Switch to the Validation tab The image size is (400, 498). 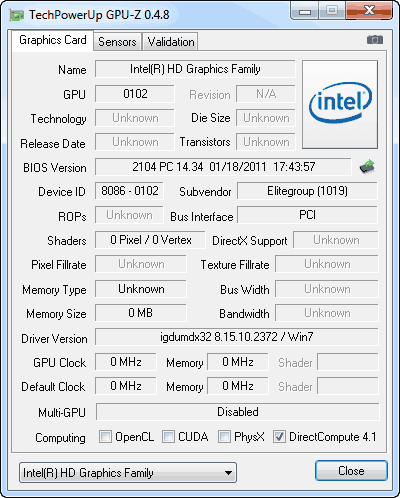171,42
